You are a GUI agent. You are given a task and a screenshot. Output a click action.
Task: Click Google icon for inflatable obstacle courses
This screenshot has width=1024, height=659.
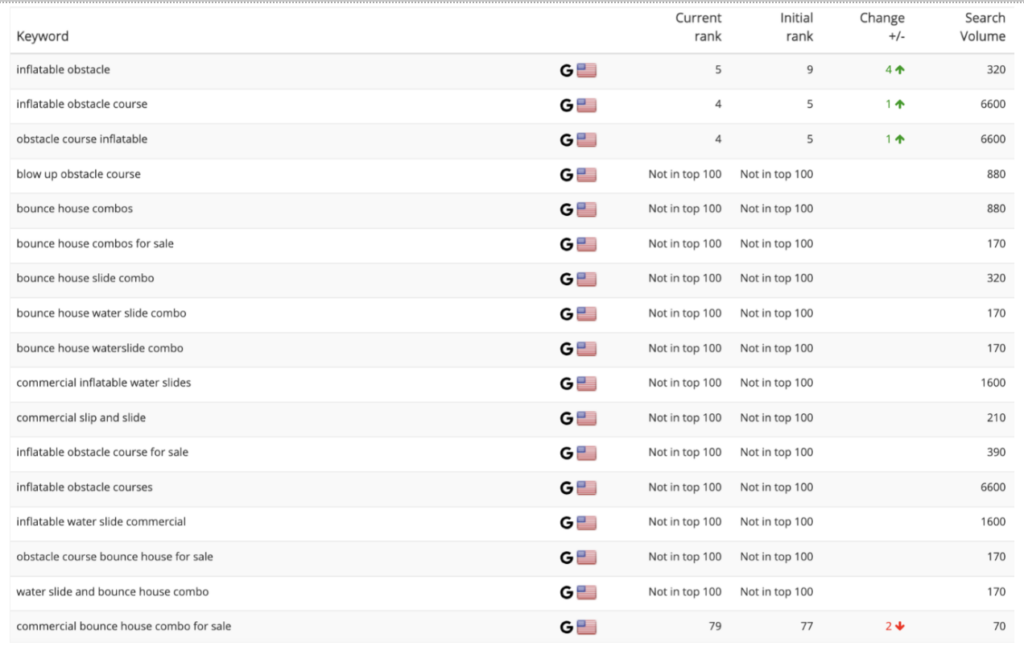pos(566,488)
